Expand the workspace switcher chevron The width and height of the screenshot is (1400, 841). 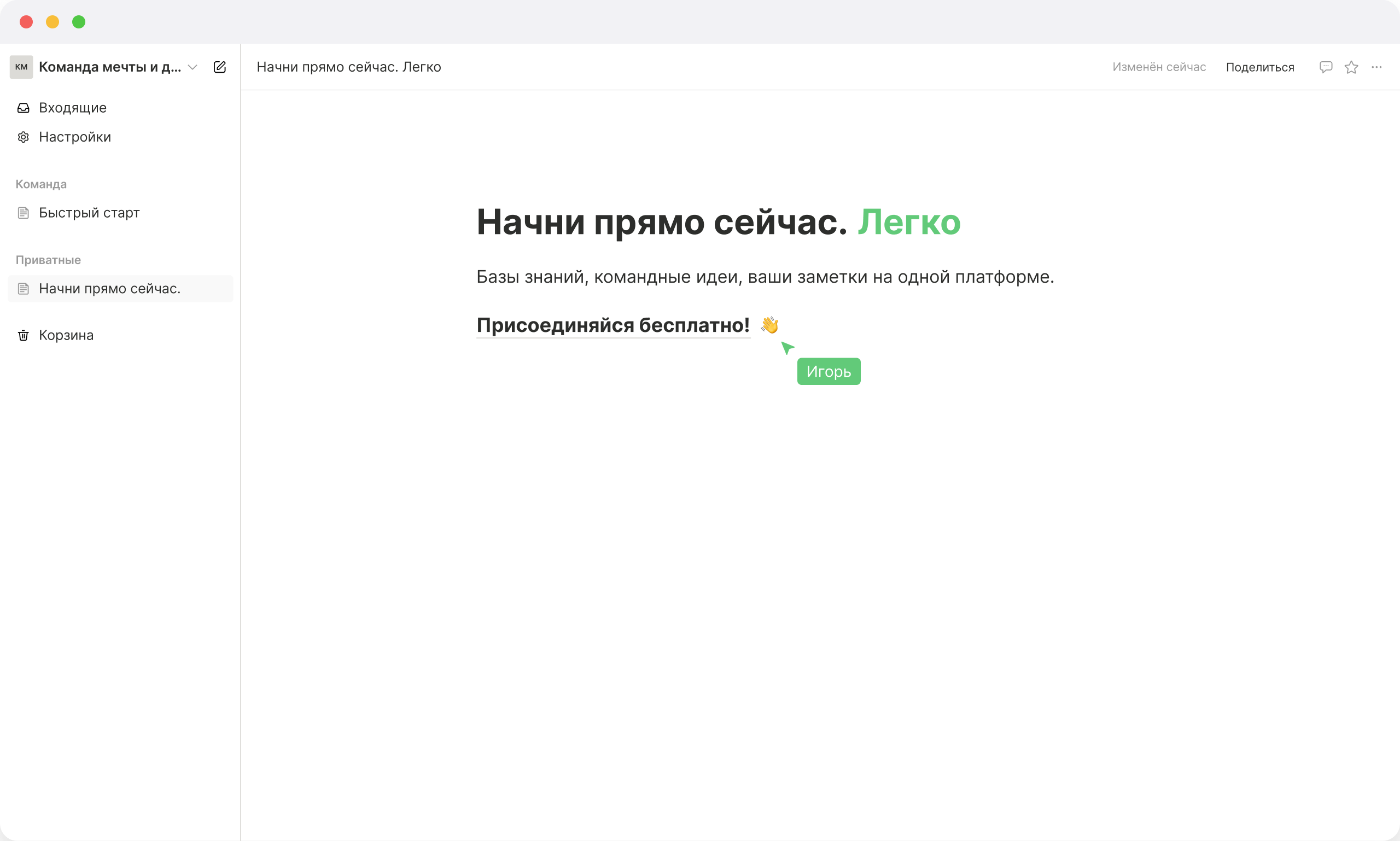coord(192,67)
